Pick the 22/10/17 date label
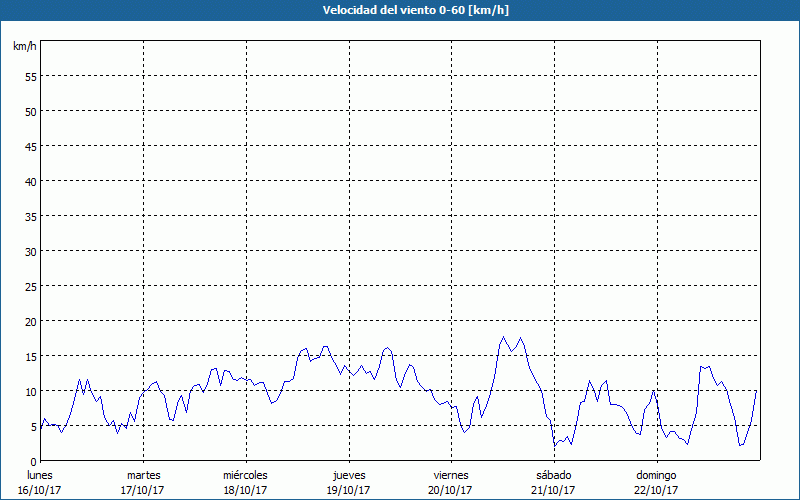Viewport: 800px width, 500px height. [657, 490]
